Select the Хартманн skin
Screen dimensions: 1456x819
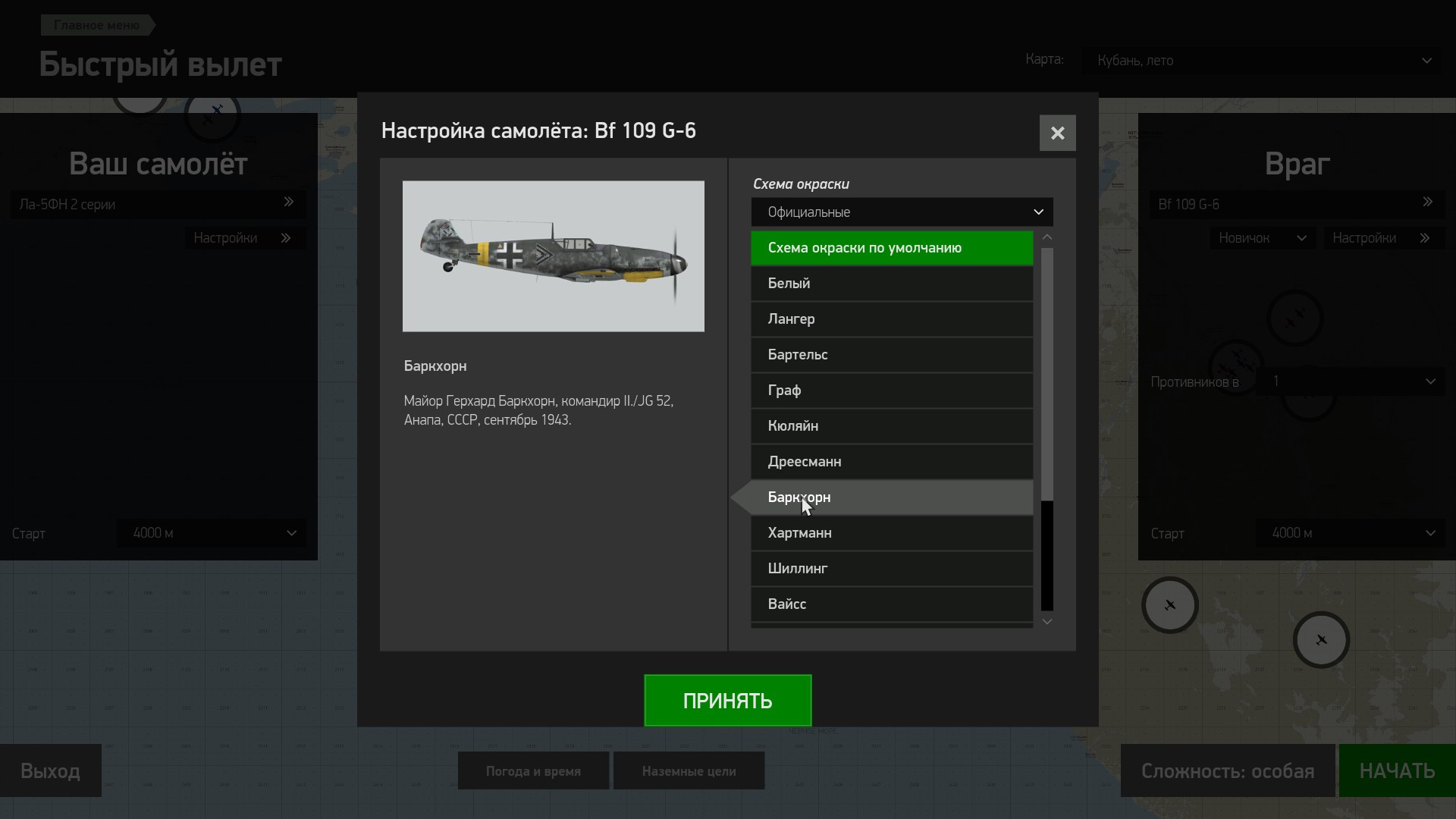click(x=892, y=533)
